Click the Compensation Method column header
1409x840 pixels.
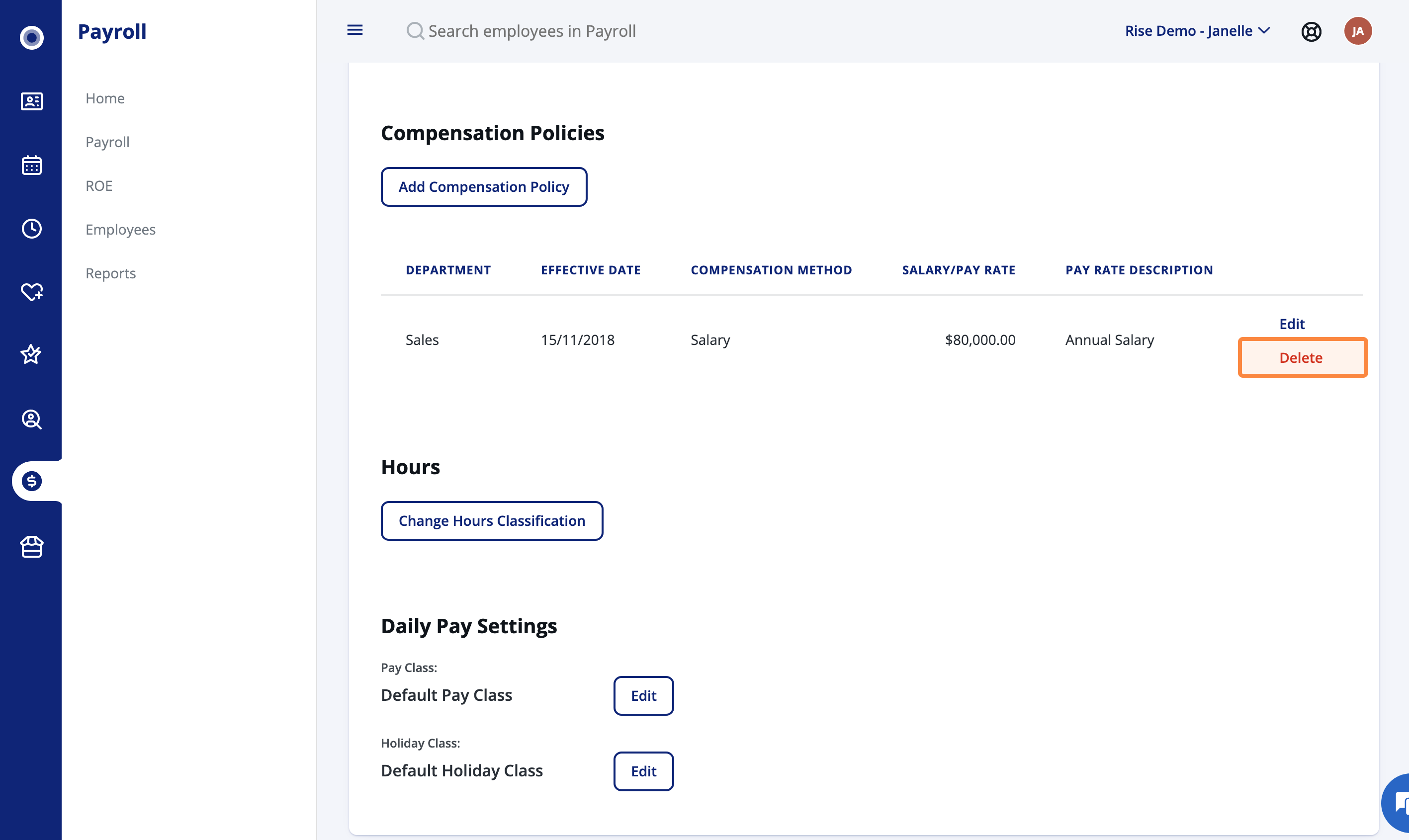(x=771, y=270)
